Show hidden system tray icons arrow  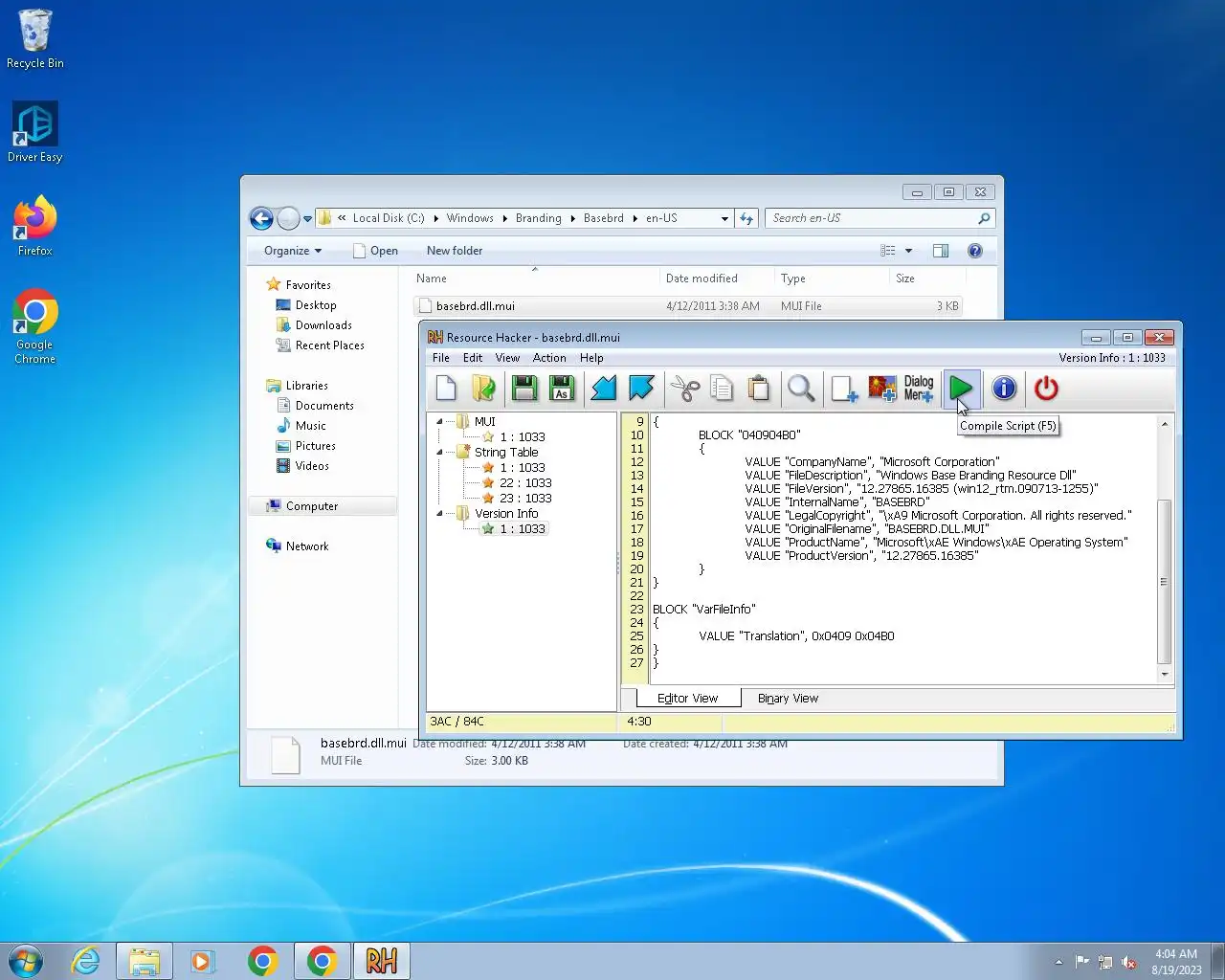coord(1058,962)
